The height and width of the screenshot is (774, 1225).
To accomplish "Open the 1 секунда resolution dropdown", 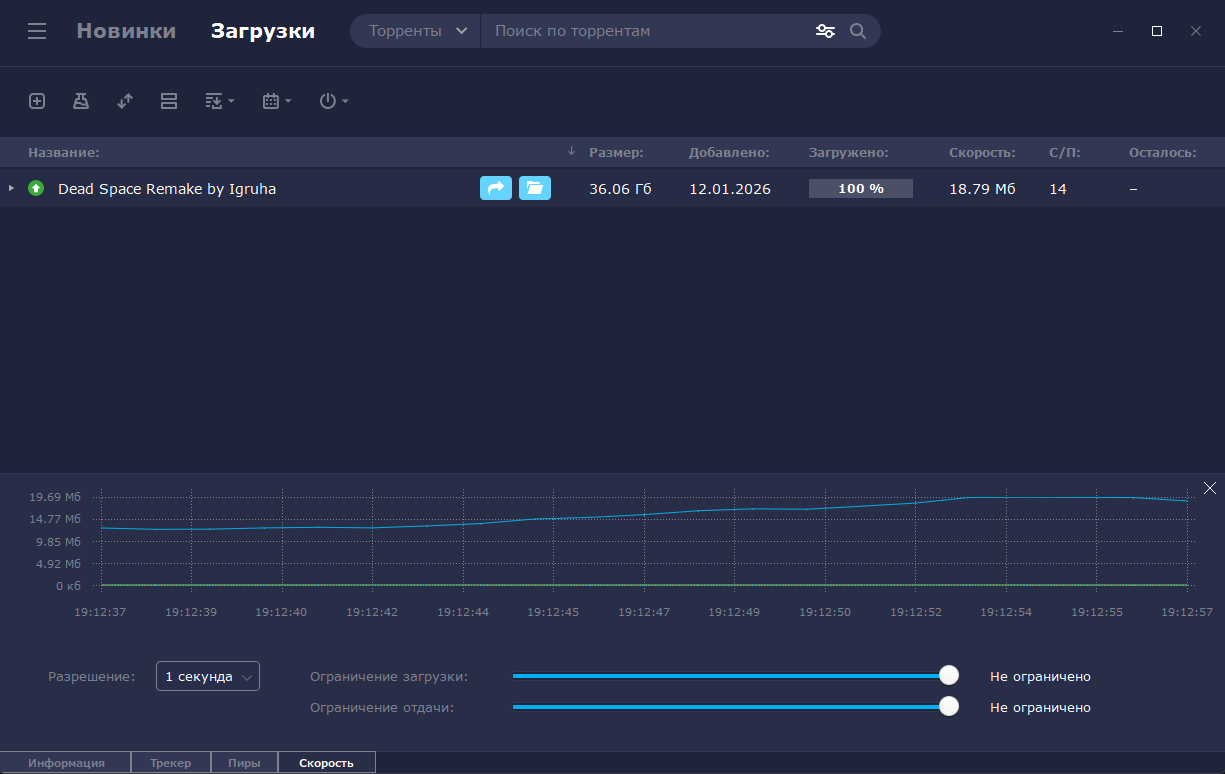I will [208, 677].
